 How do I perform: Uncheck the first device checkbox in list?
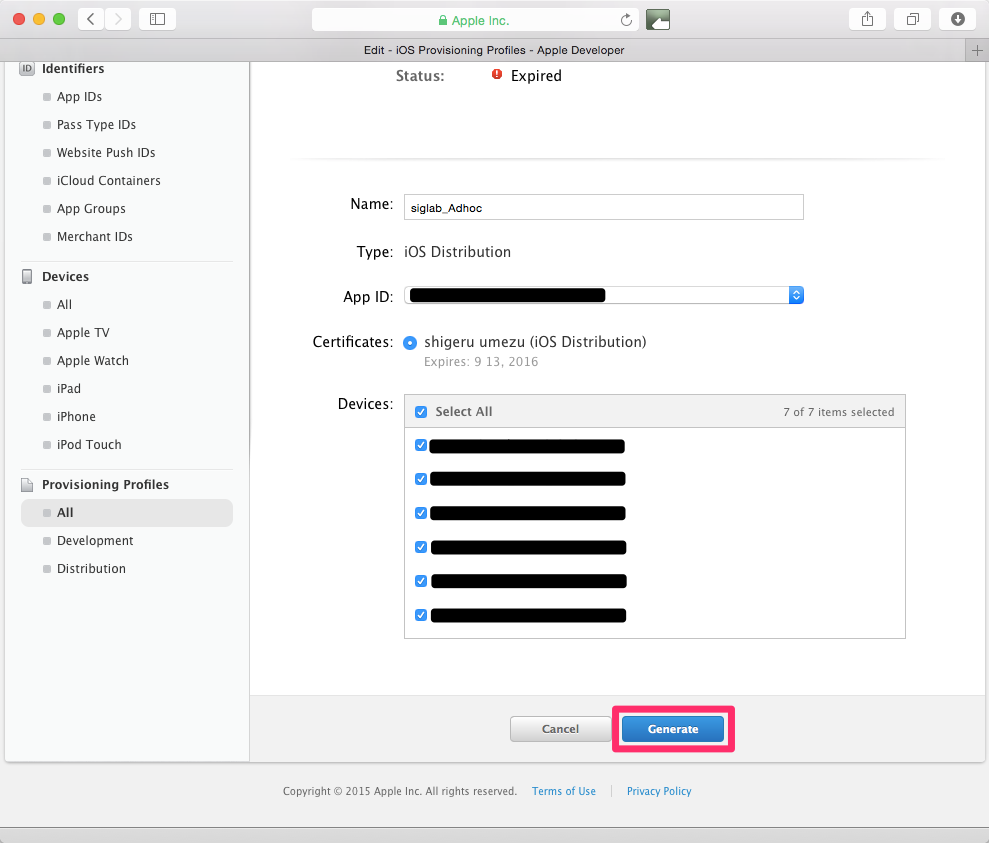pyautogui.click(x=421, y=445)
